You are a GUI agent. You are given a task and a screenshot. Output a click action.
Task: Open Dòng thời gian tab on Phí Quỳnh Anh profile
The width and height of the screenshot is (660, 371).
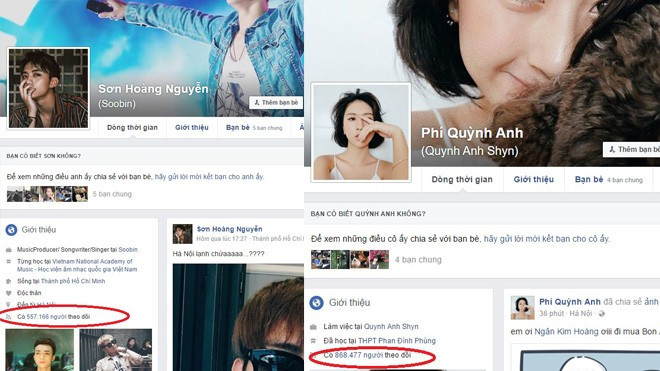462,180
